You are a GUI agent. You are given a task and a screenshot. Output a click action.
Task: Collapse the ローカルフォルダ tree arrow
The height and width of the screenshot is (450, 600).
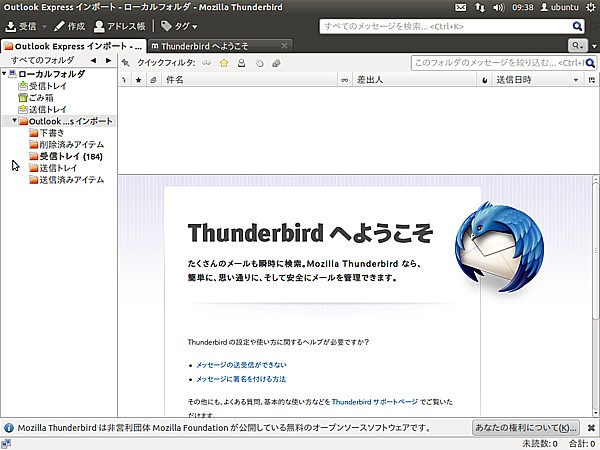[4, 73]
